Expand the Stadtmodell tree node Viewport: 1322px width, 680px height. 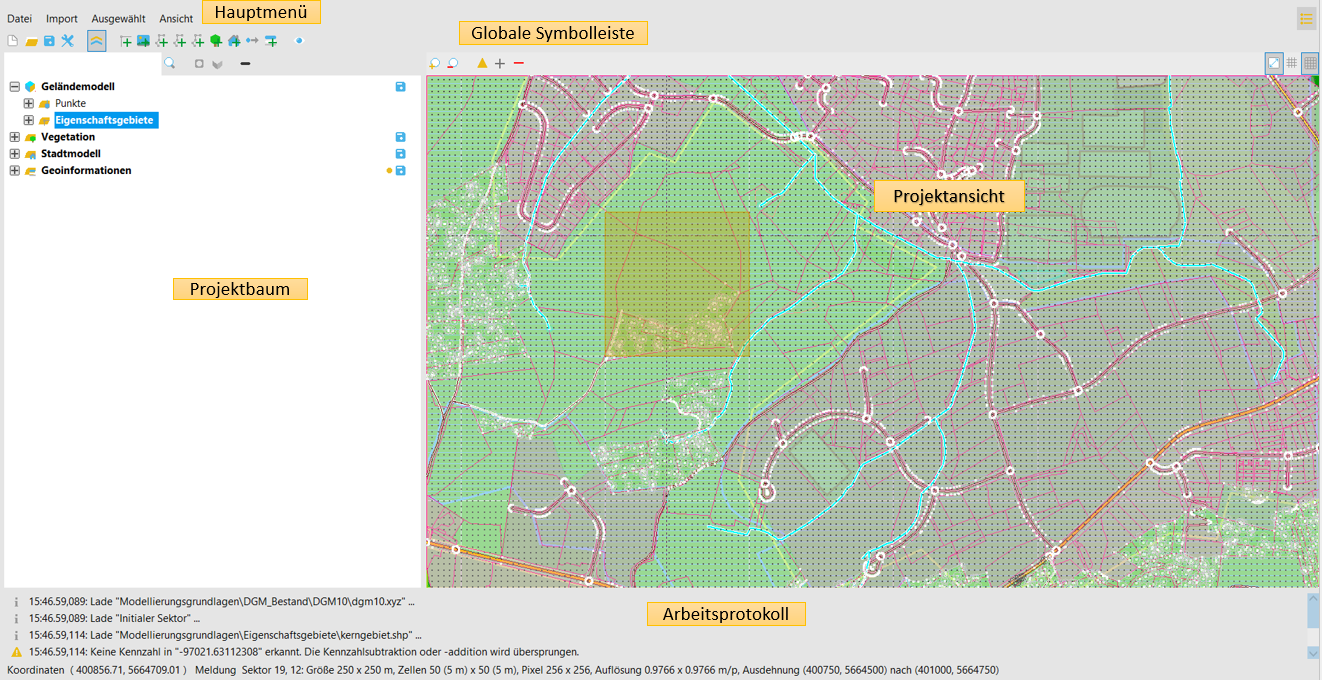[x=15, y=154]
